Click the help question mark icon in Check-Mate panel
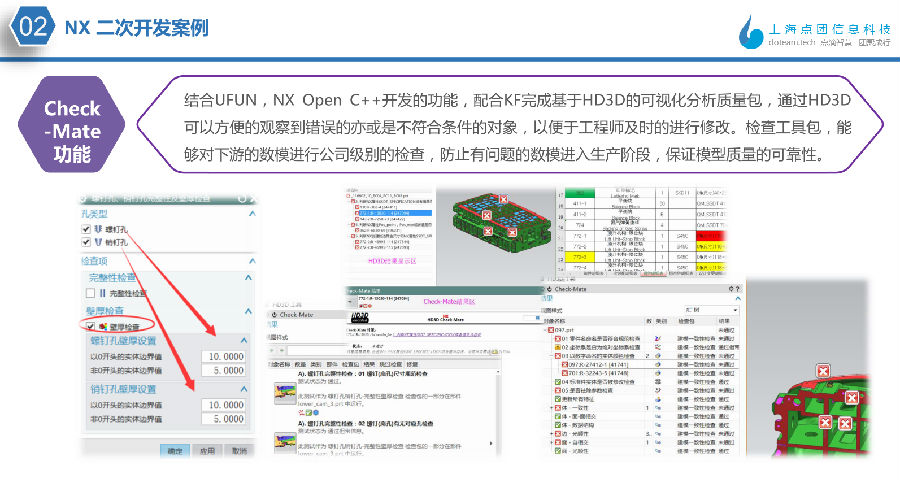This screenshot has height=480, width=900. click(738, 289)
